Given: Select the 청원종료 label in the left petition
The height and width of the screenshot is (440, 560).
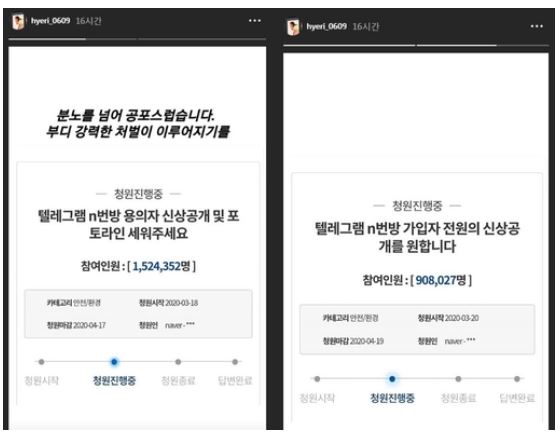Looking at the screenshot, I should coord(178,381).
